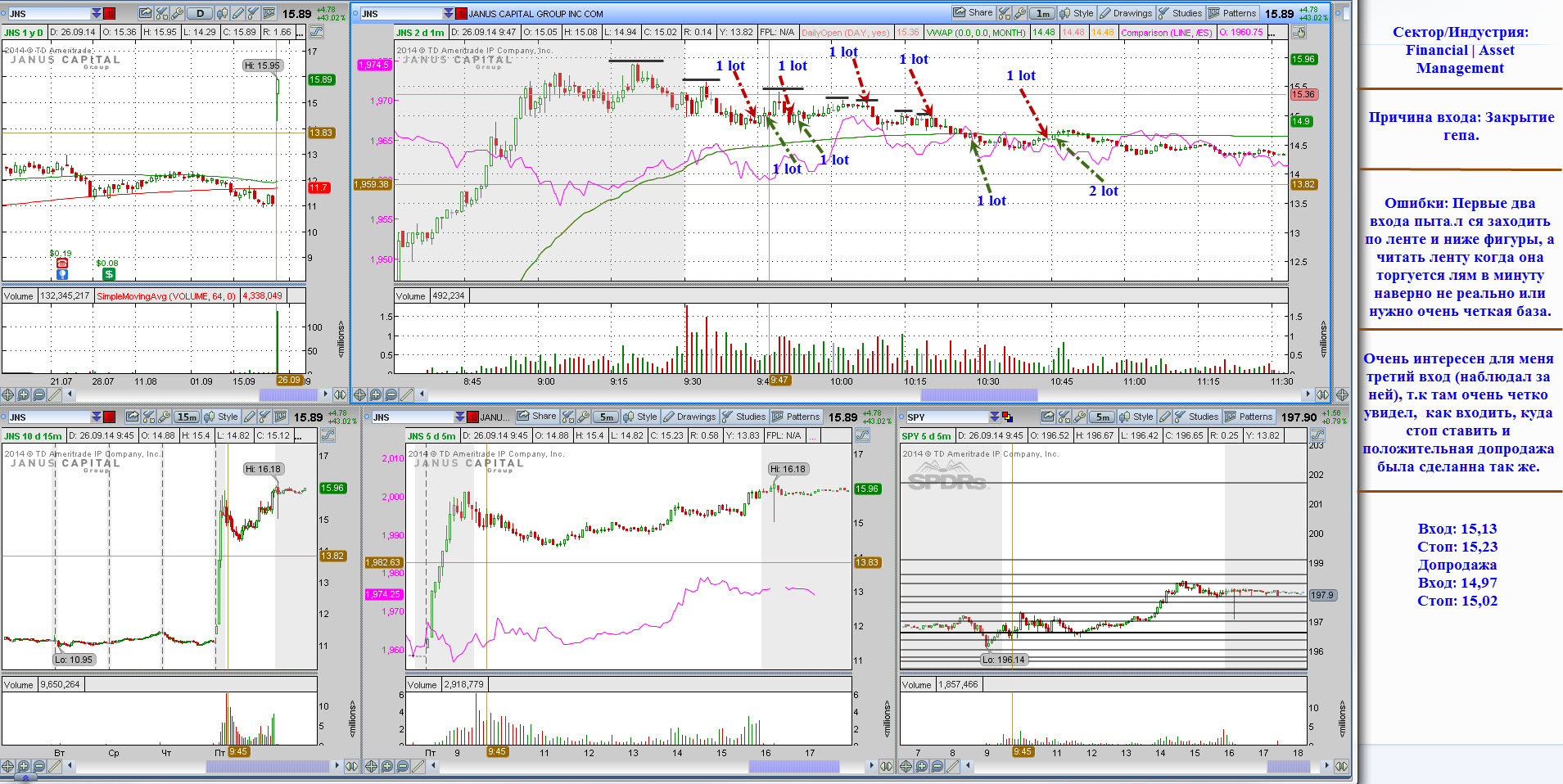
Task: Expand symbol dropdown arrow in 15m JNS chart
Action: (x=97, y=417)
